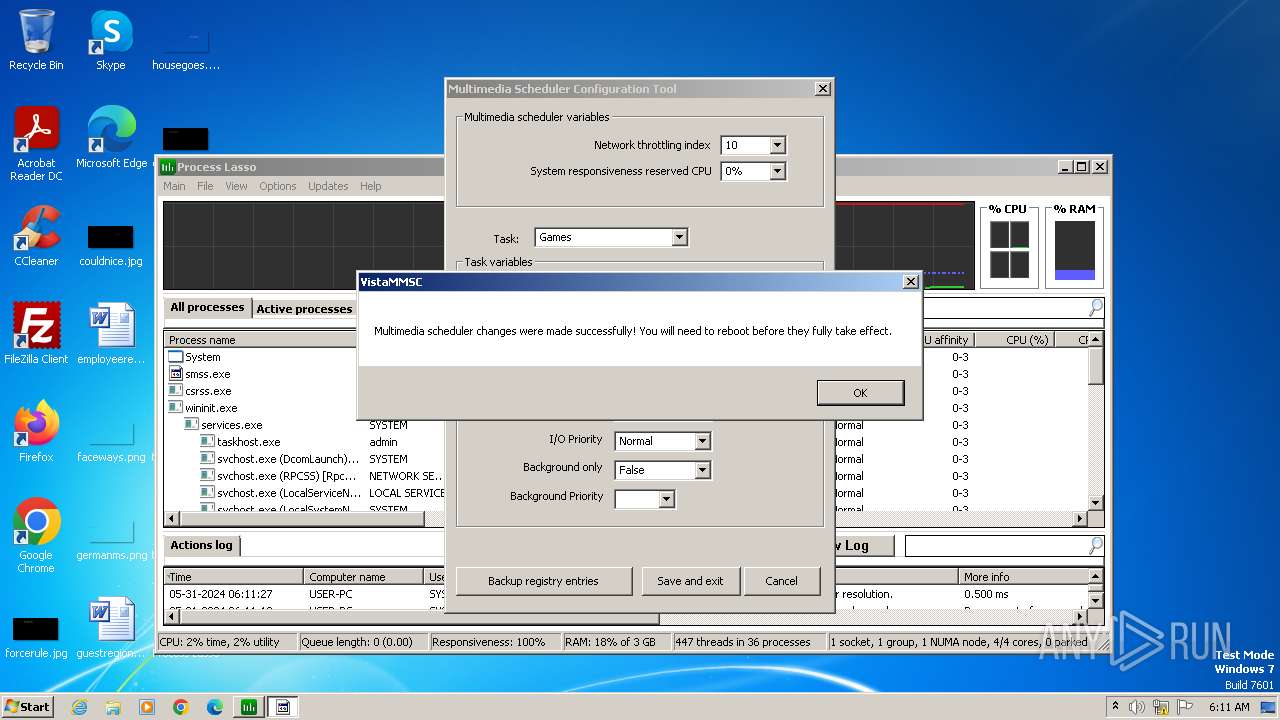
Task: Sort by CPU (%) column header
Action: pyautogui.click(x=1014, y=340)
